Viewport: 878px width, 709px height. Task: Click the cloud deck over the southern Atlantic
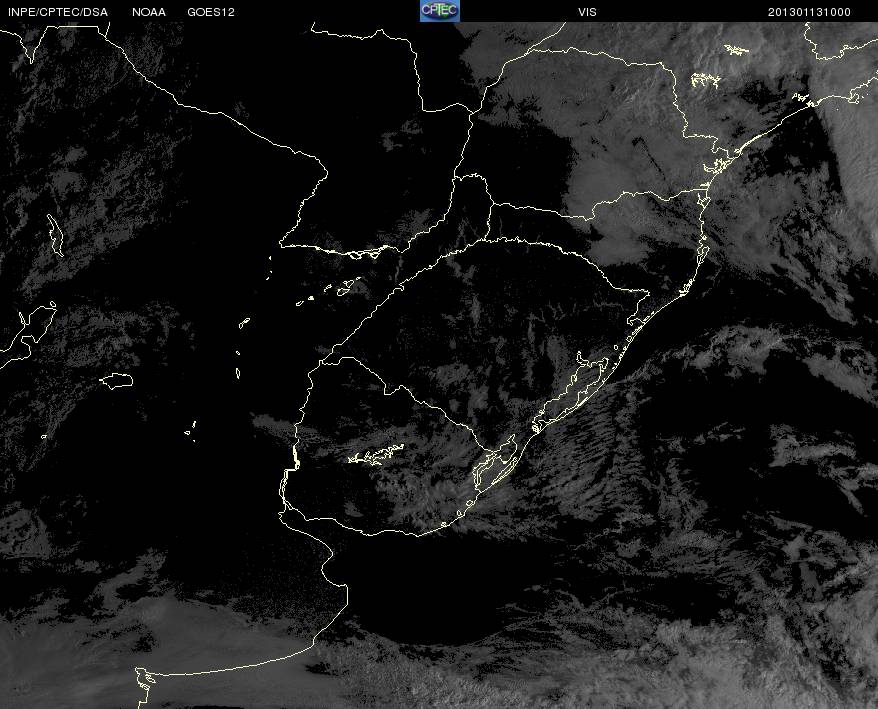point(700,640)
